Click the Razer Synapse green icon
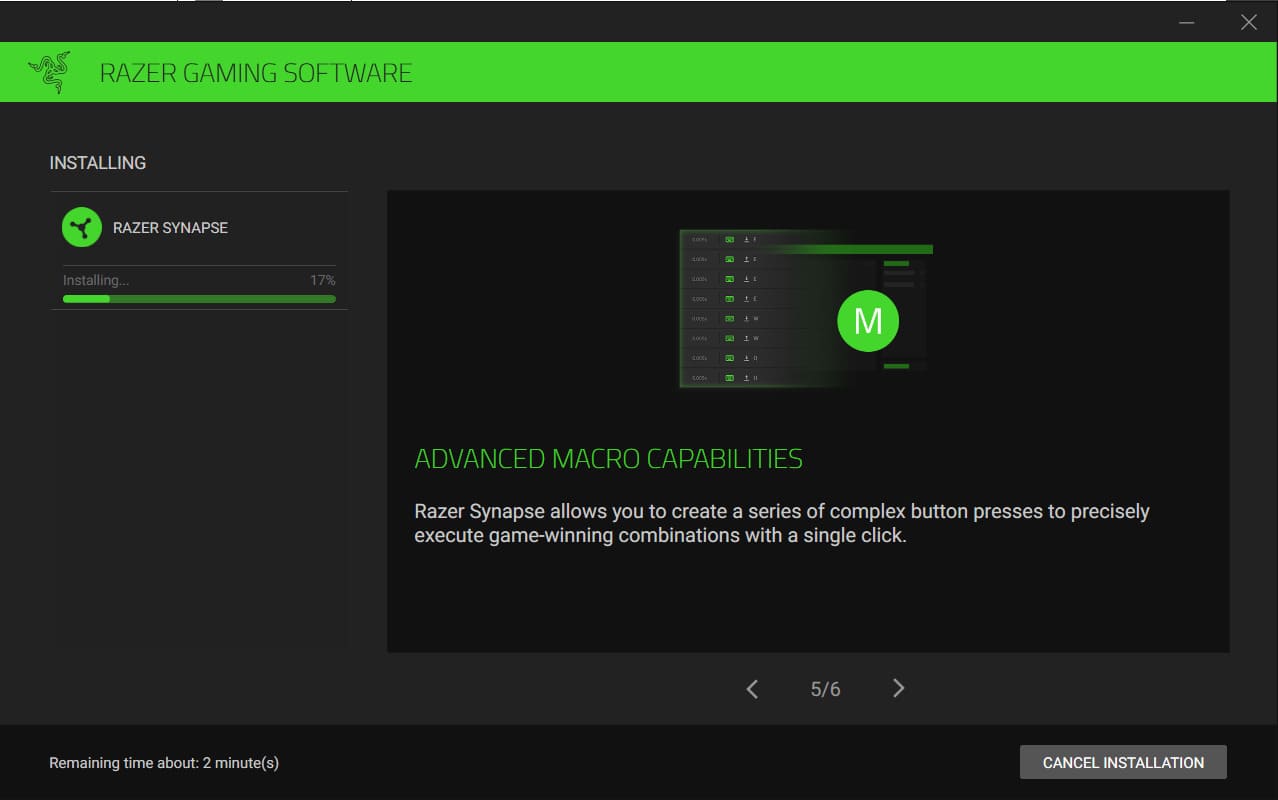 pyautogui.click(x=82, y=228)
